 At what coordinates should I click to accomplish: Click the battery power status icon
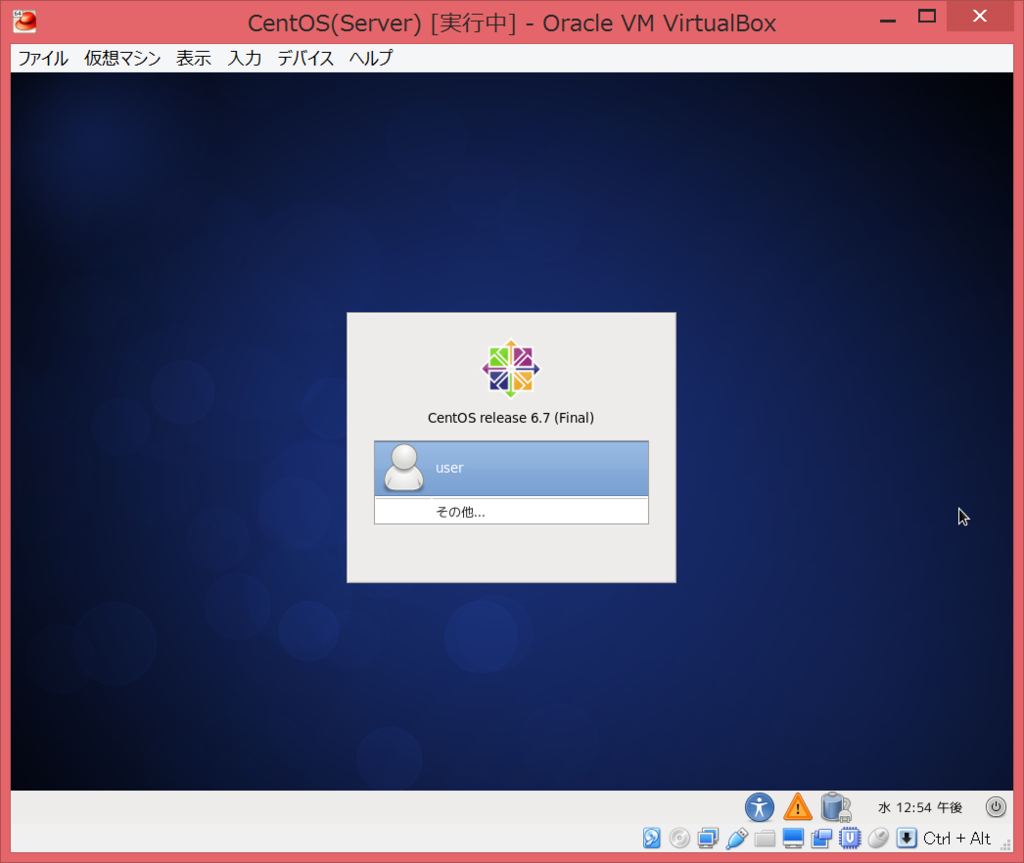pos(836,807)
